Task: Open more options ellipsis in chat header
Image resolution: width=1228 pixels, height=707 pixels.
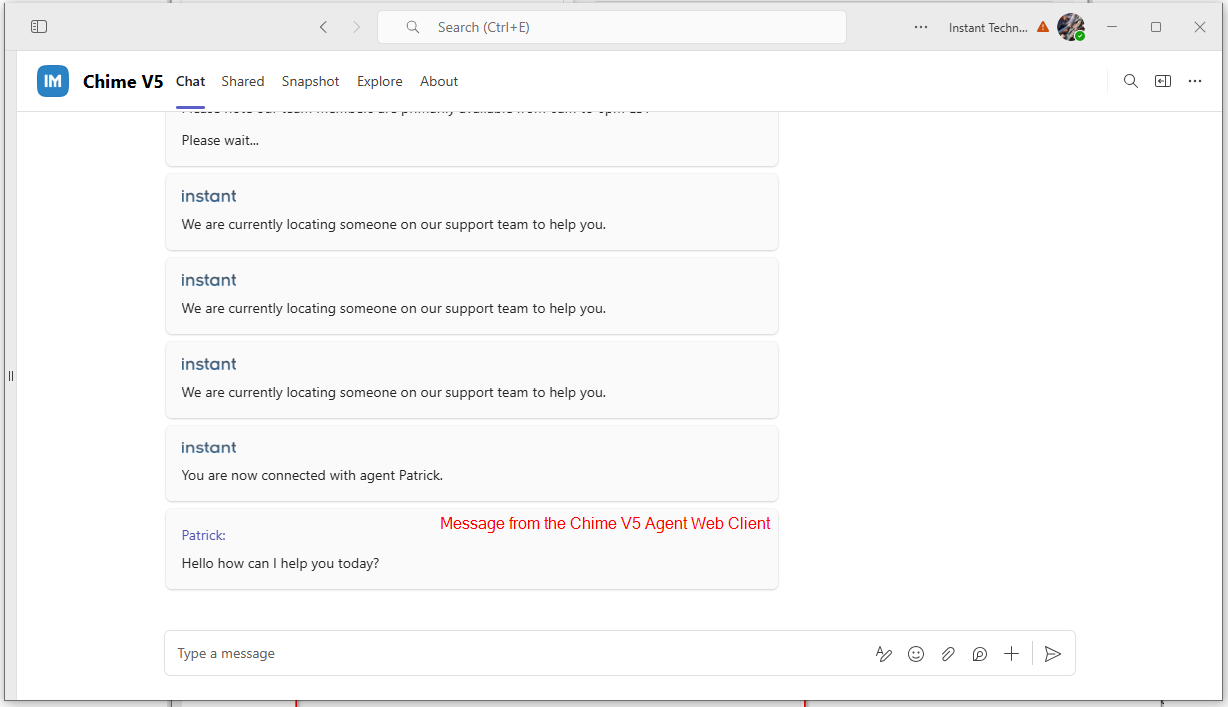Action: coord(1195,81)
